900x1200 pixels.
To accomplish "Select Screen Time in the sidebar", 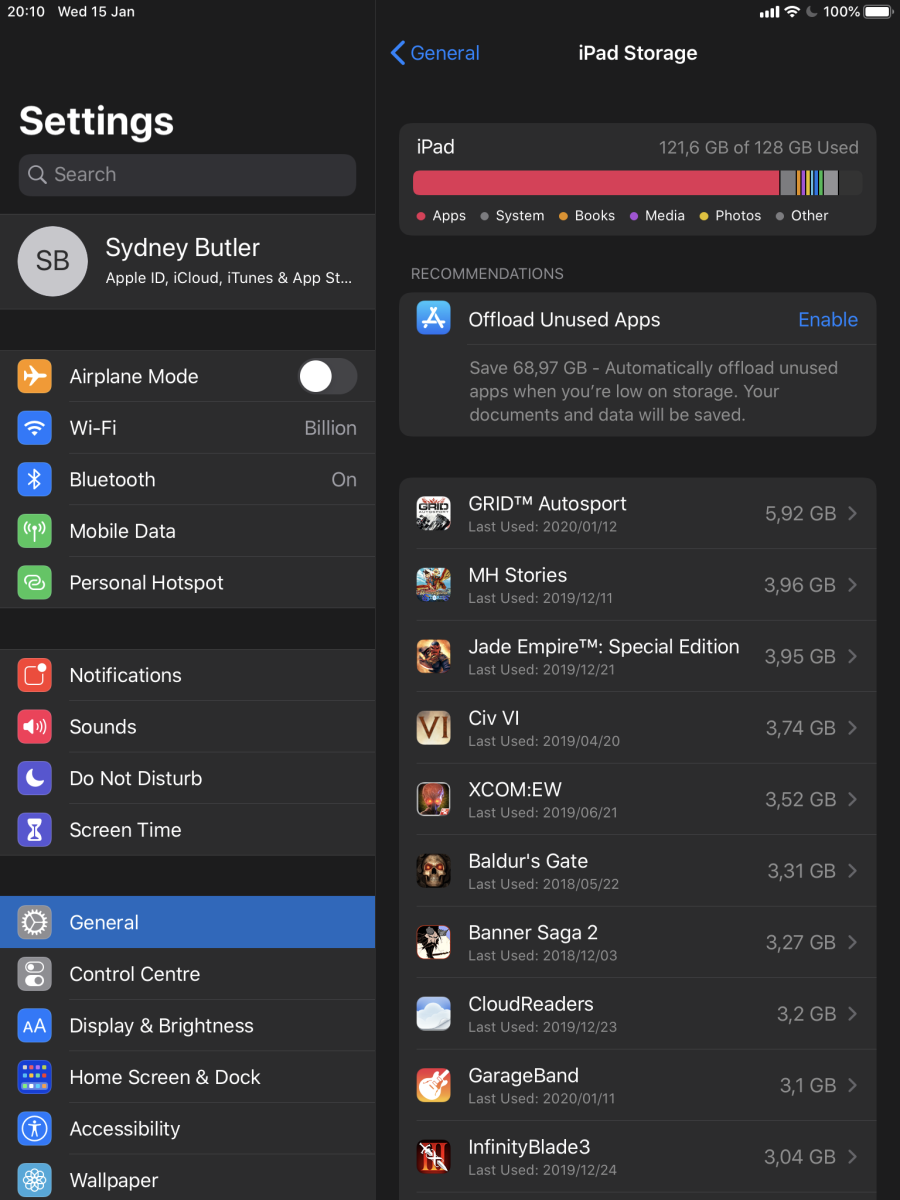I will point(187,830).
